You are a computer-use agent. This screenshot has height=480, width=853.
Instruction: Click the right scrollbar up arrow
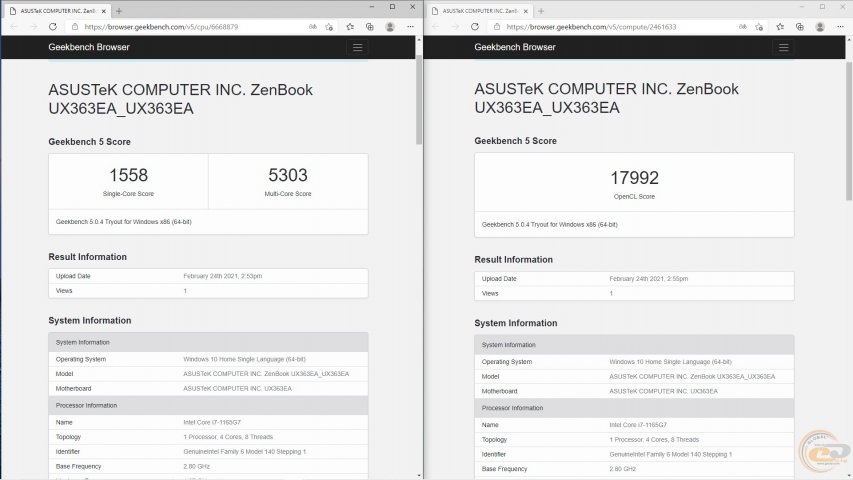(849, 40)
